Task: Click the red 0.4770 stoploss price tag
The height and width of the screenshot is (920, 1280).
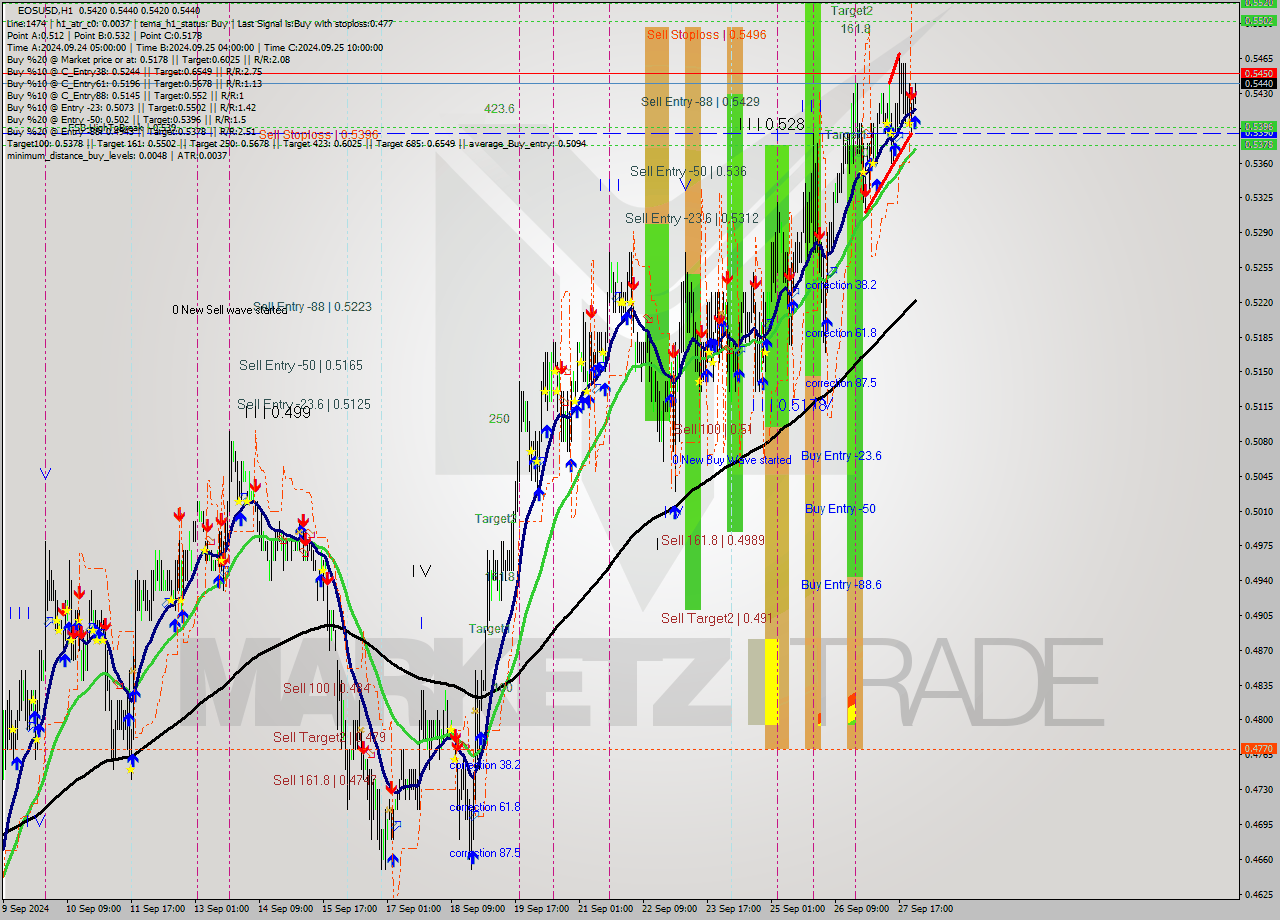Action: (x=1257, y=748)
